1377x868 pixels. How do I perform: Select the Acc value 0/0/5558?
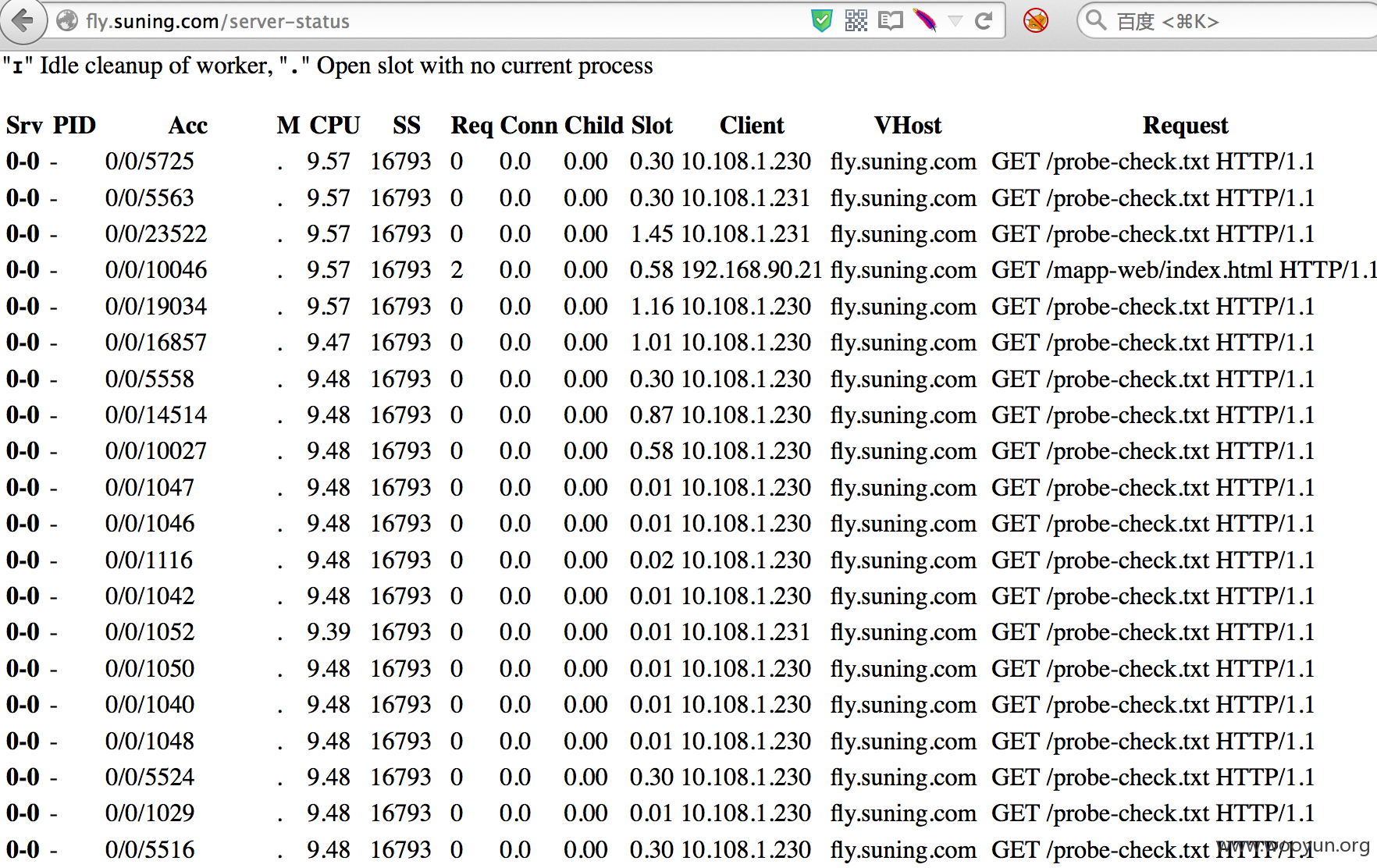149,379
